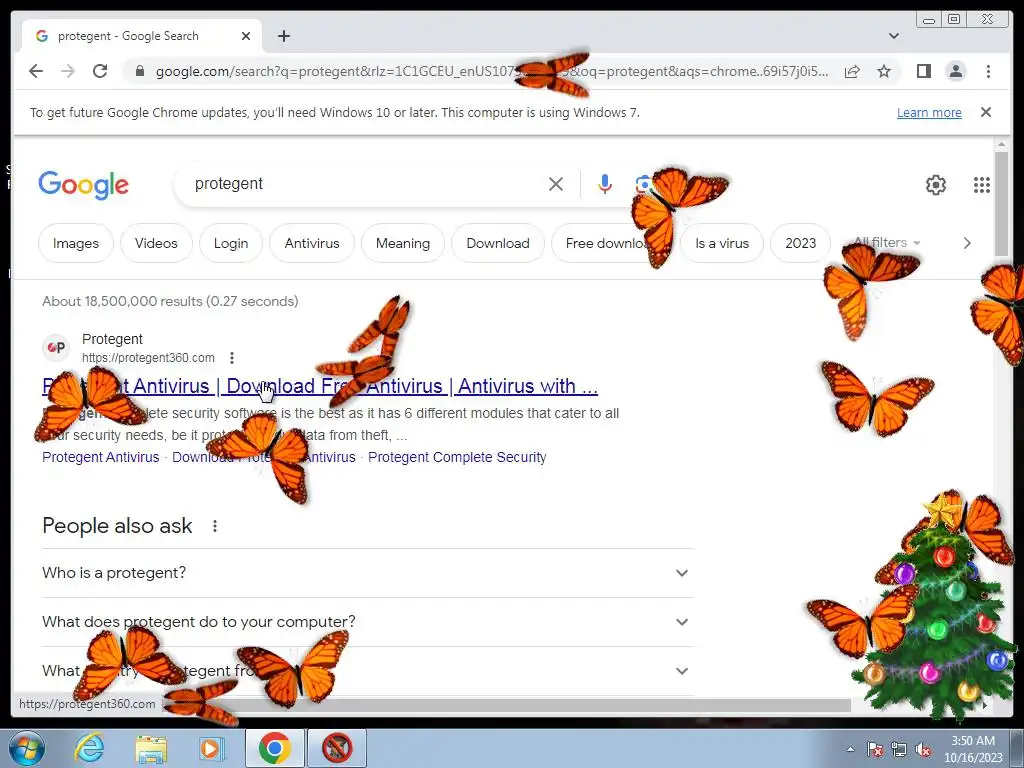This screenshot has width=1024, height=768.
Task: Reload the page with the refresh icon
Action: pos(100,71)
